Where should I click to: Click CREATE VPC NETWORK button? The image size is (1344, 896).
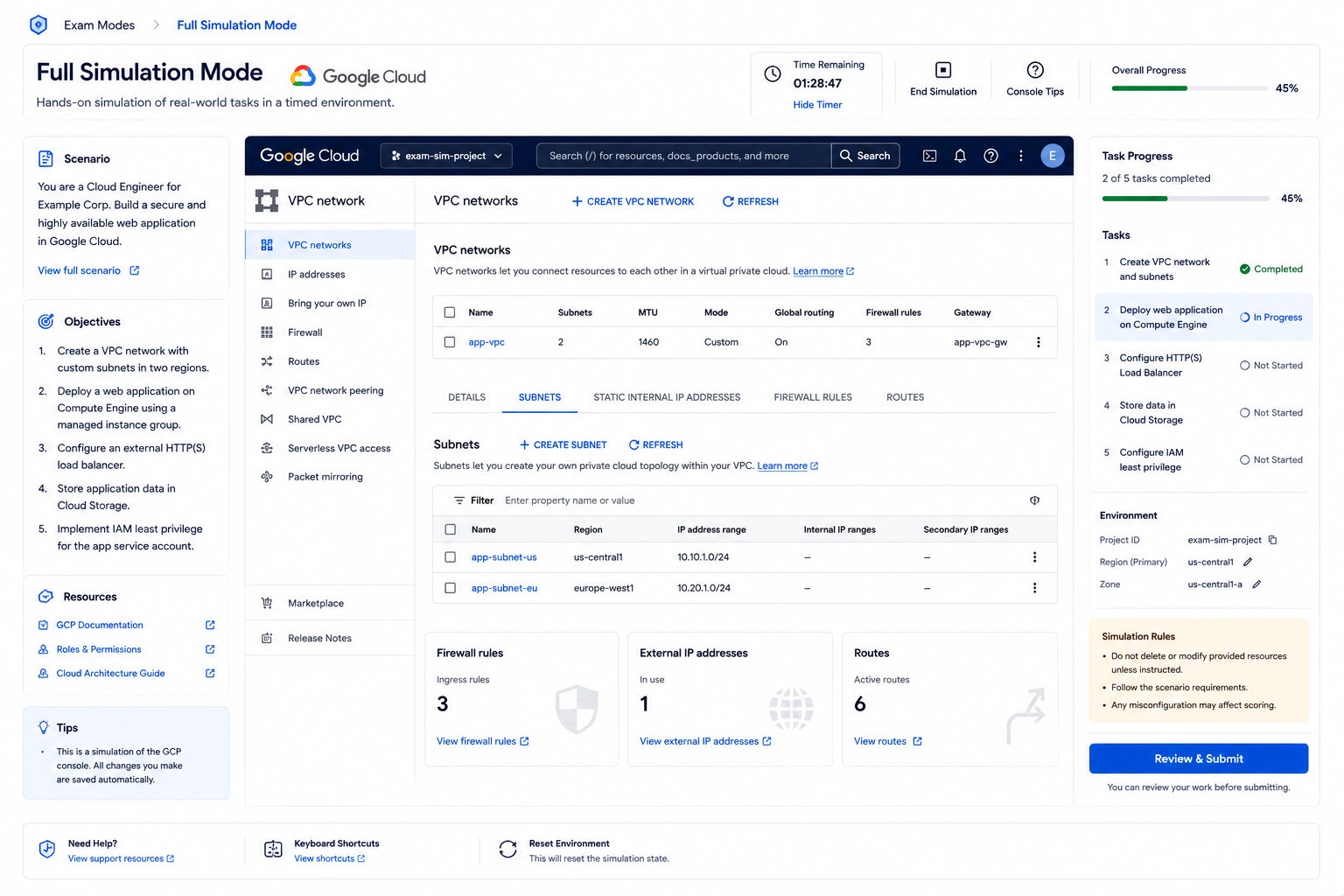(633, 201)
